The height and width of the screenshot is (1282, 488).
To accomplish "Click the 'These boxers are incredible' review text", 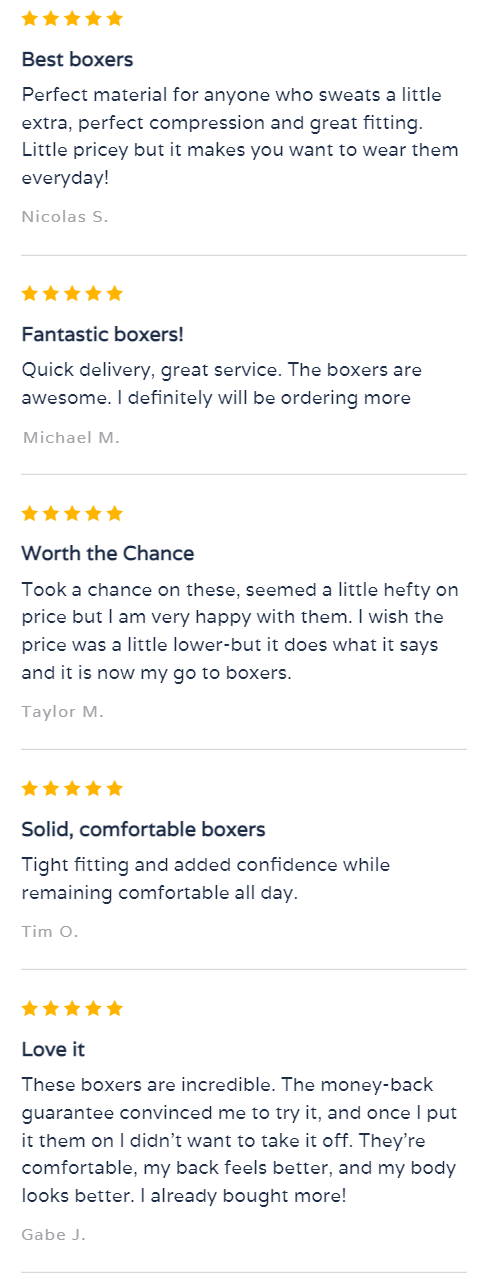I will point(238,1140).
